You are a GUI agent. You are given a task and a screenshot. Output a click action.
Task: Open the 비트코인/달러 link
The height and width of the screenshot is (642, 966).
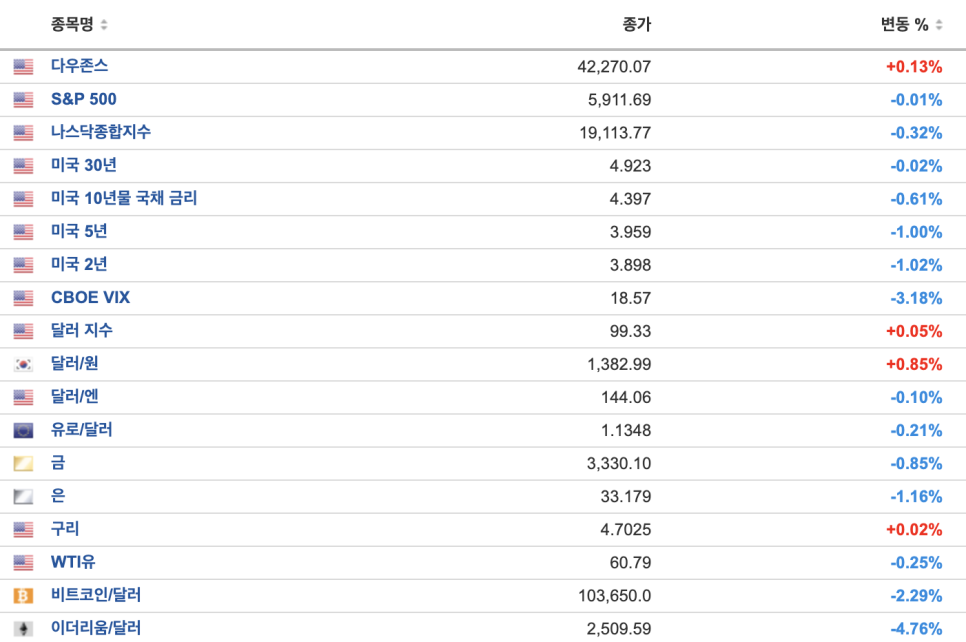[95, 595]
